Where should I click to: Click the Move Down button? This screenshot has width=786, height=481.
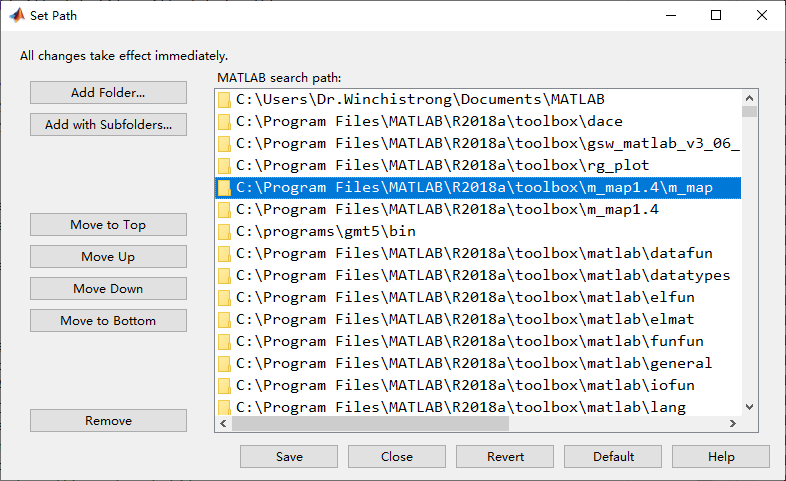coord(108,289)
